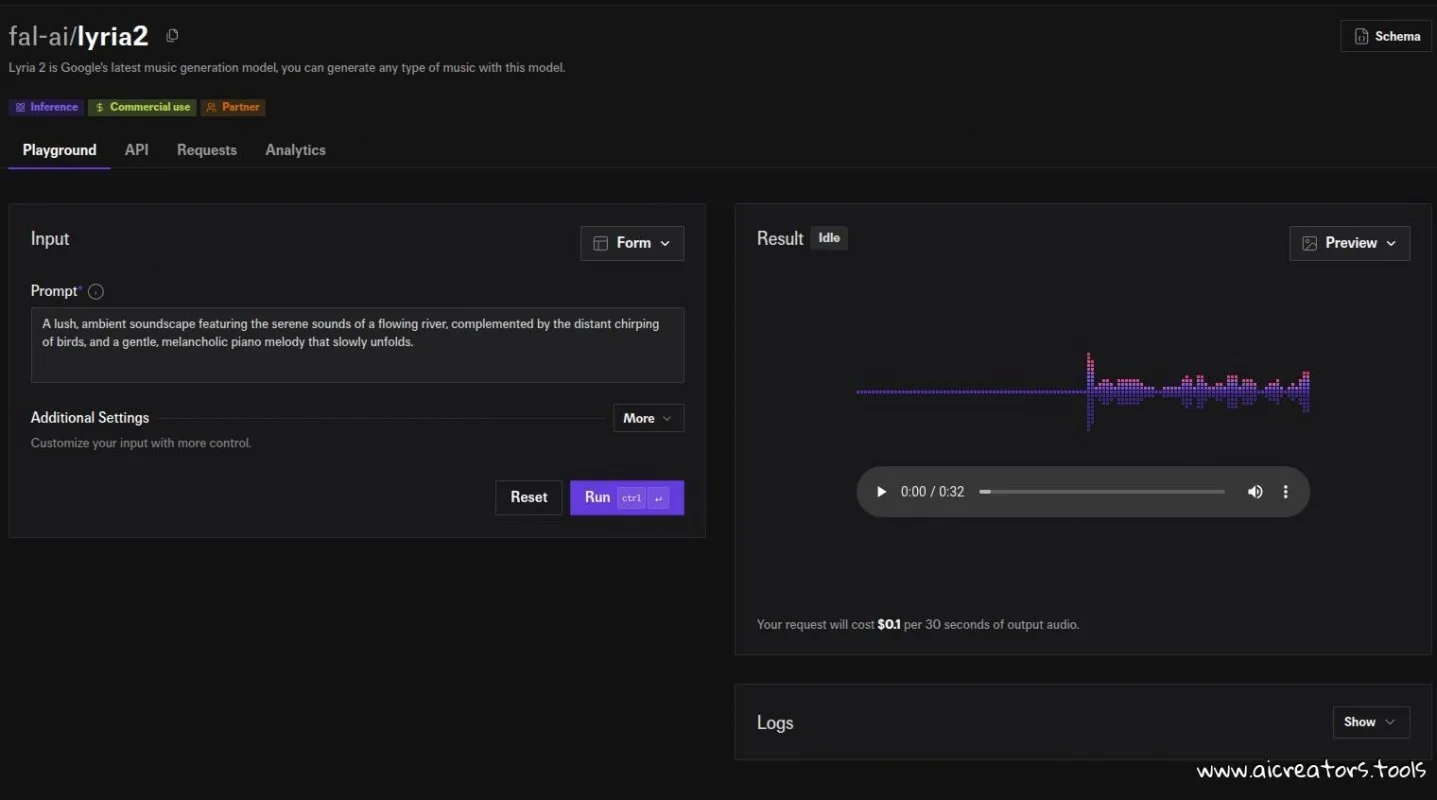
Task: Run the music generation request
Action: click(626, 497)
